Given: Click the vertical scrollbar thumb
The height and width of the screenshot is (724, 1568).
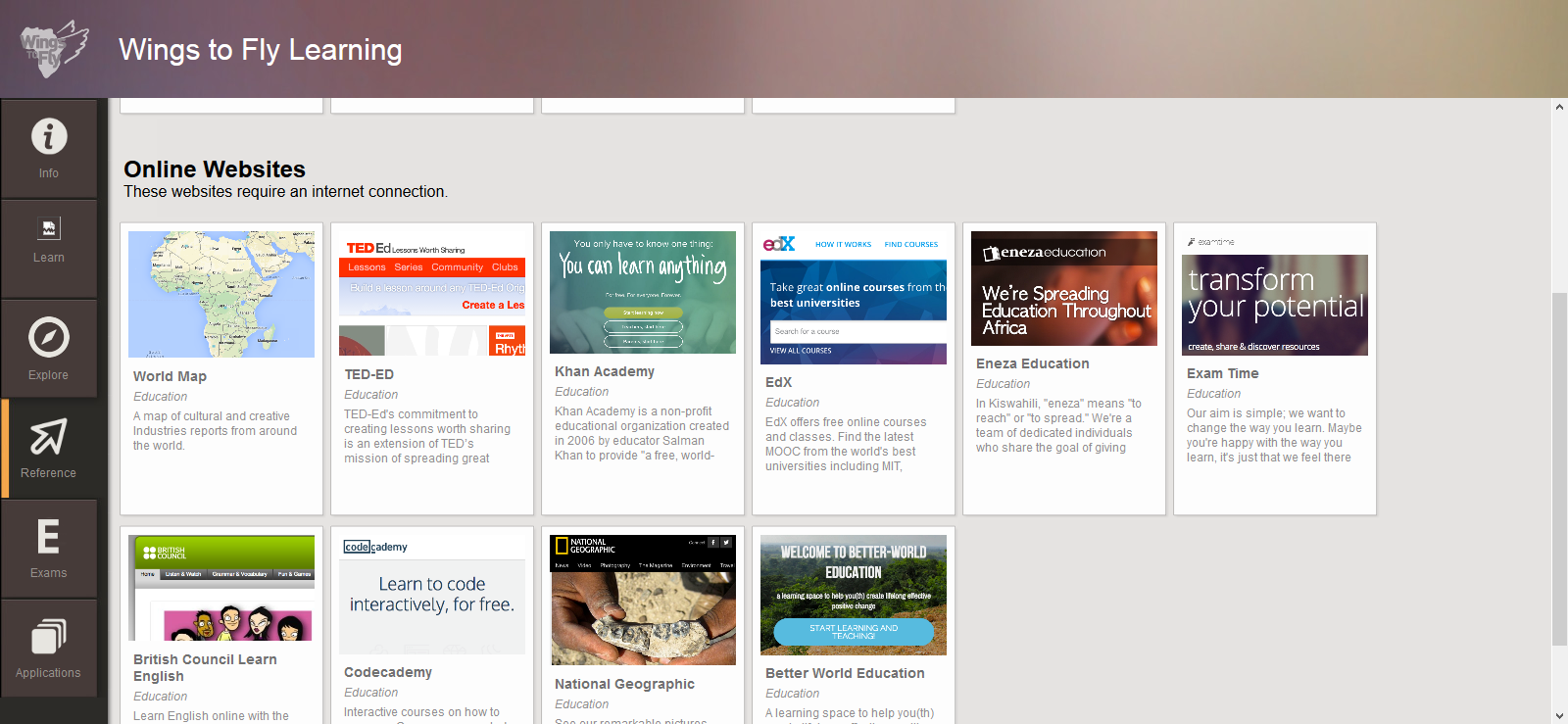Looking at the screenshot, I should 1559,469.
